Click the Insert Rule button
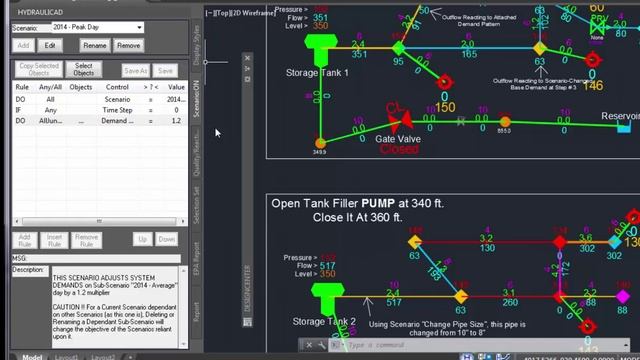Screen dimensions: 640x360 click(54, 240)
